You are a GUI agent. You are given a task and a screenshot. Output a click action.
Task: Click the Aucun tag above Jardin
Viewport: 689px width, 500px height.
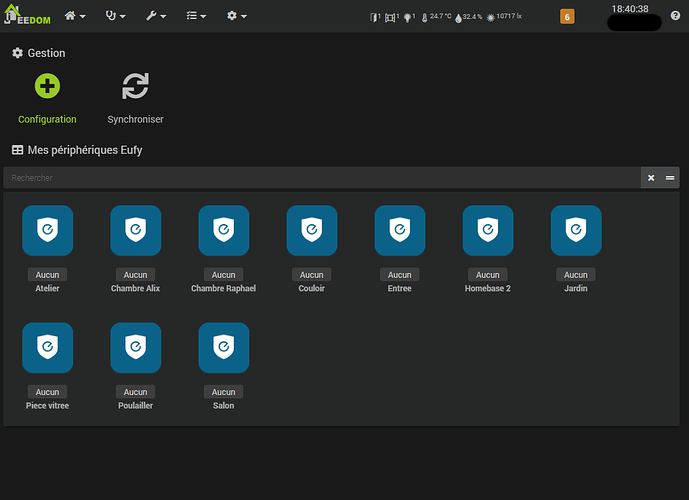tap(576, 275)
